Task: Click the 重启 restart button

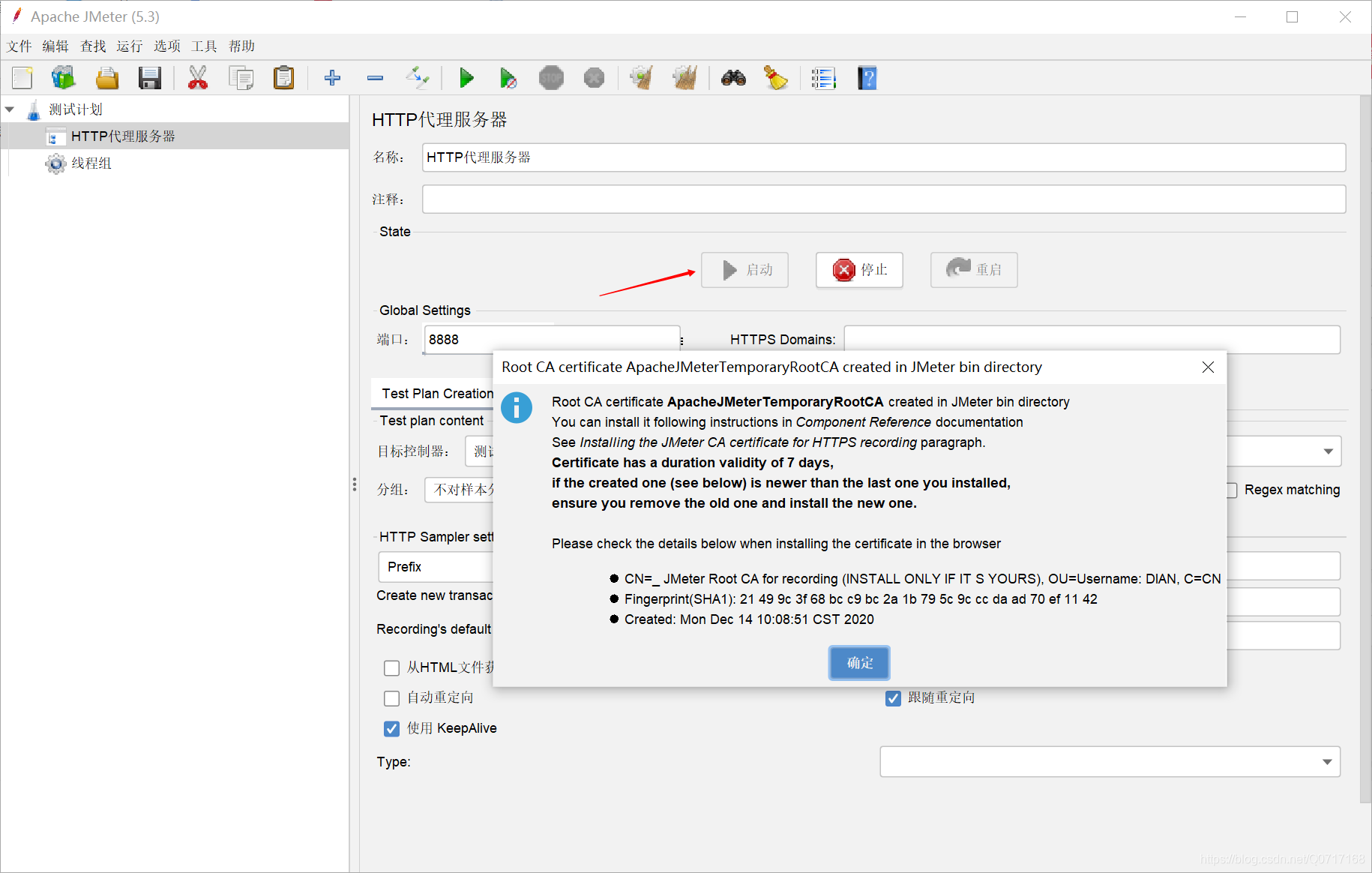Action: click(x=974, y=270)
